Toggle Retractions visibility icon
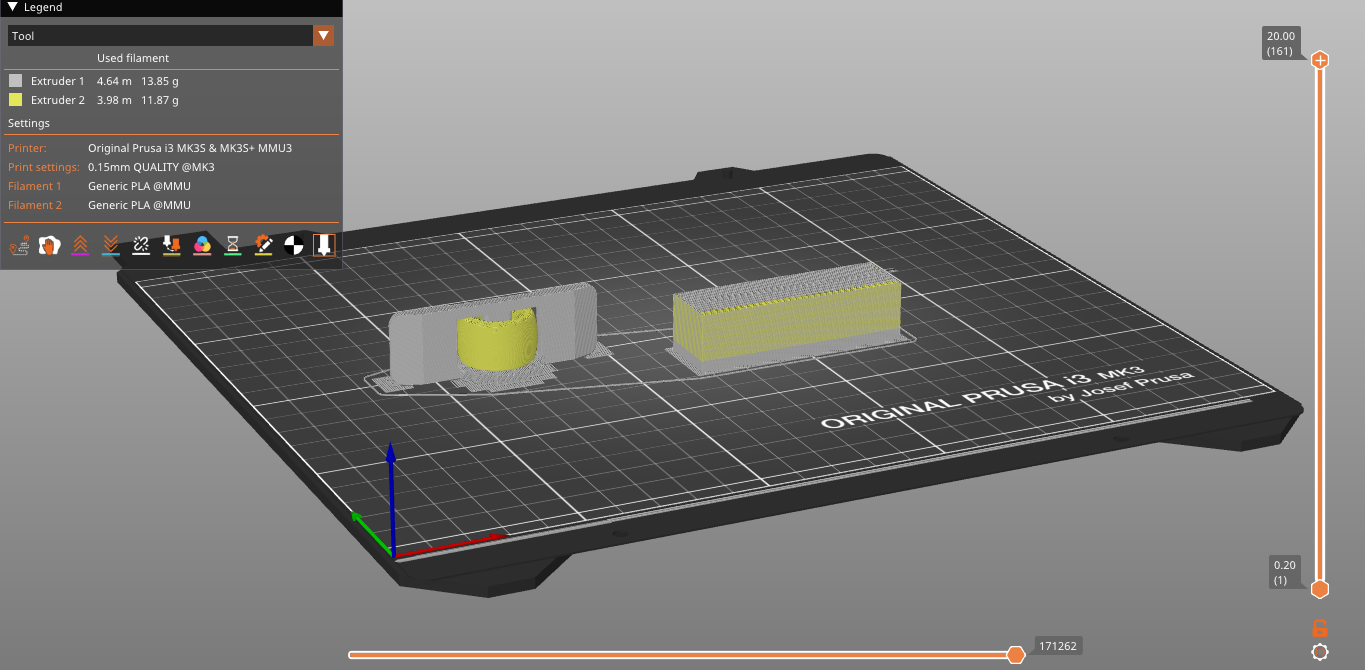 tap(81, 245)
